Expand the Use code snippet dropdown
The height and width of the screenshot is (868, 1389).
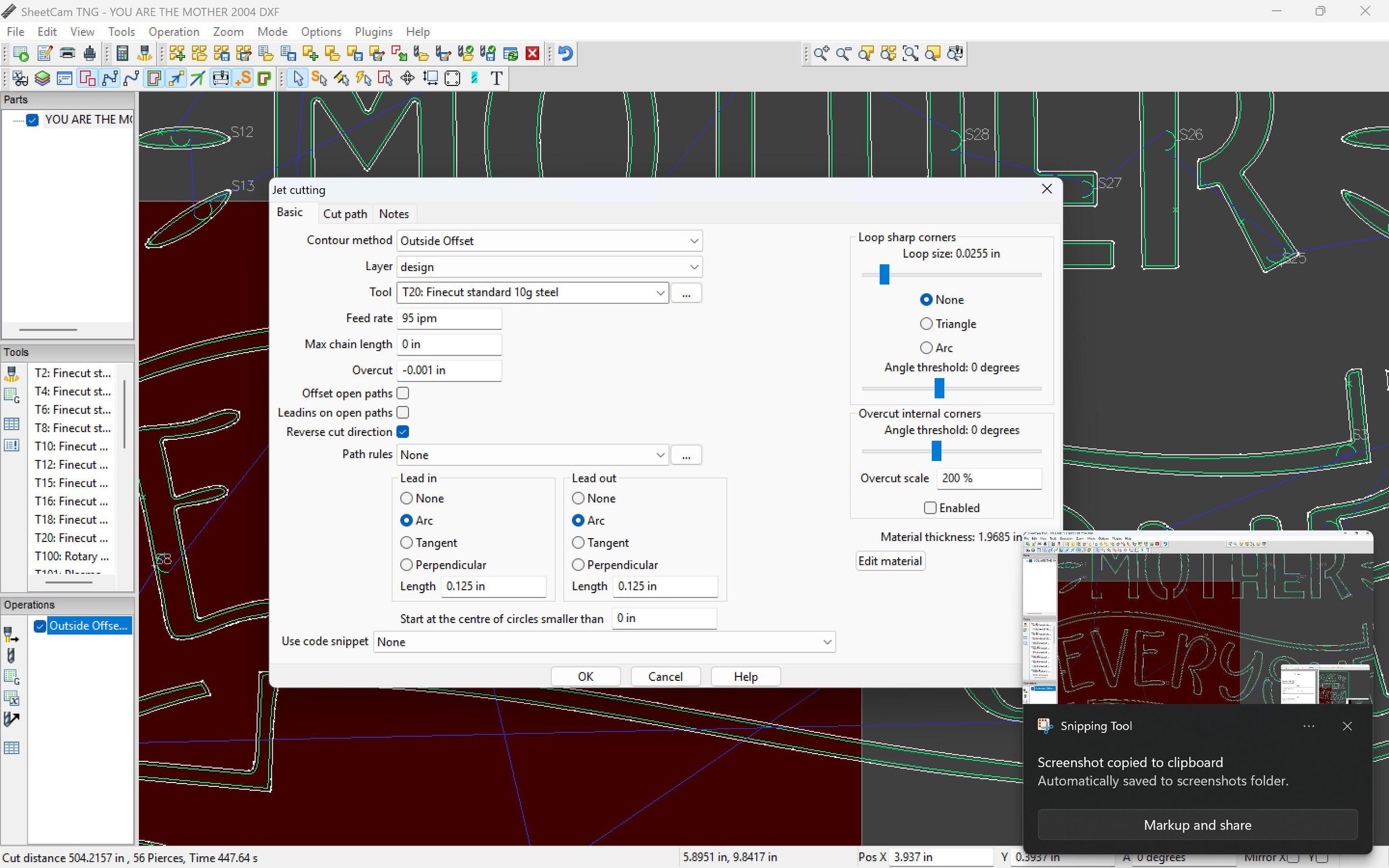coord(604,642)
